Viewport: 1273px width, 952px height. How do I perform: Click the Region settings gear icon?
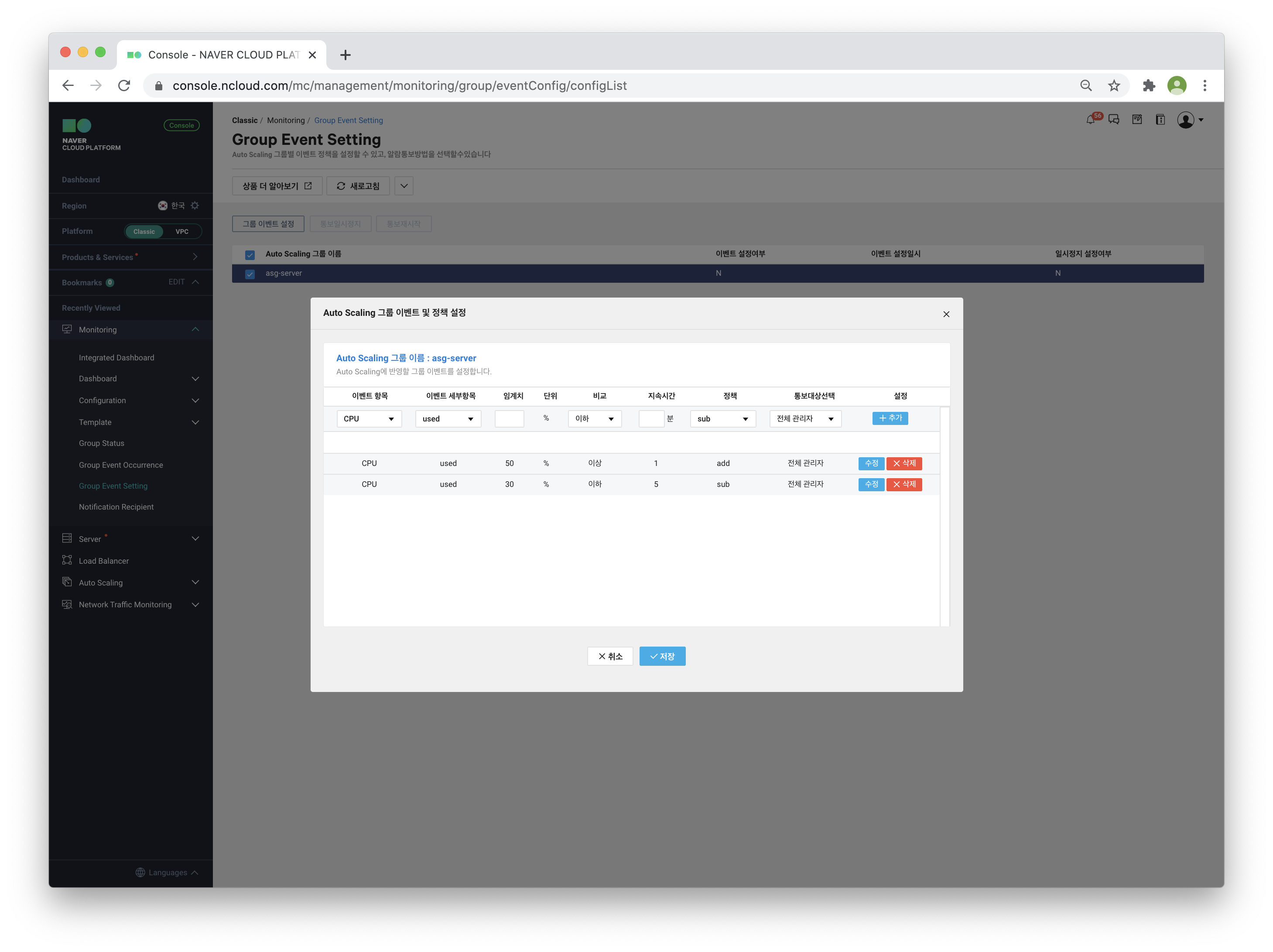click(195, 205)
